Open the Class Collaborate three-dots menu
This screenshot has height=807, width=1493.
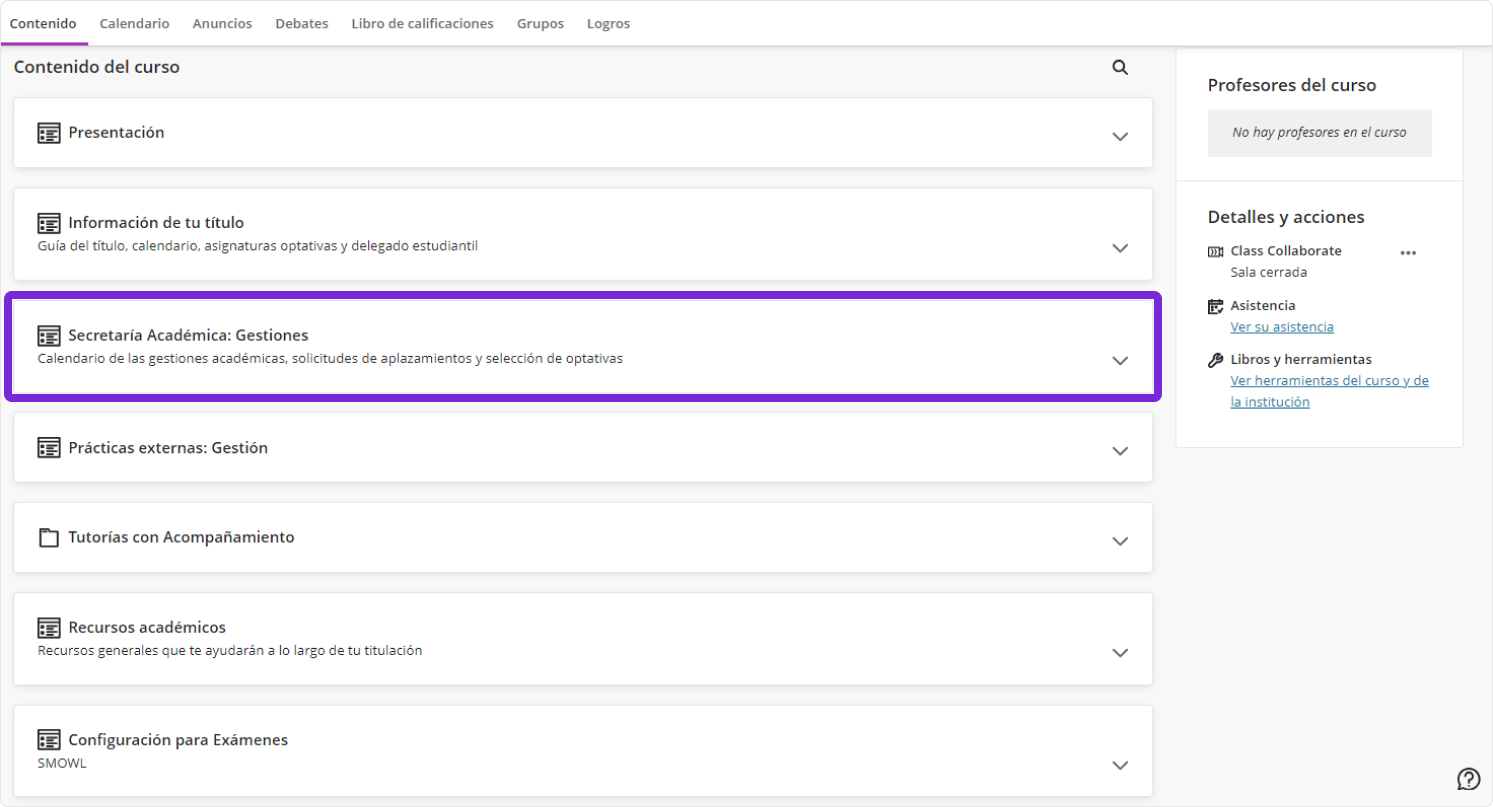coord(1408,253)
